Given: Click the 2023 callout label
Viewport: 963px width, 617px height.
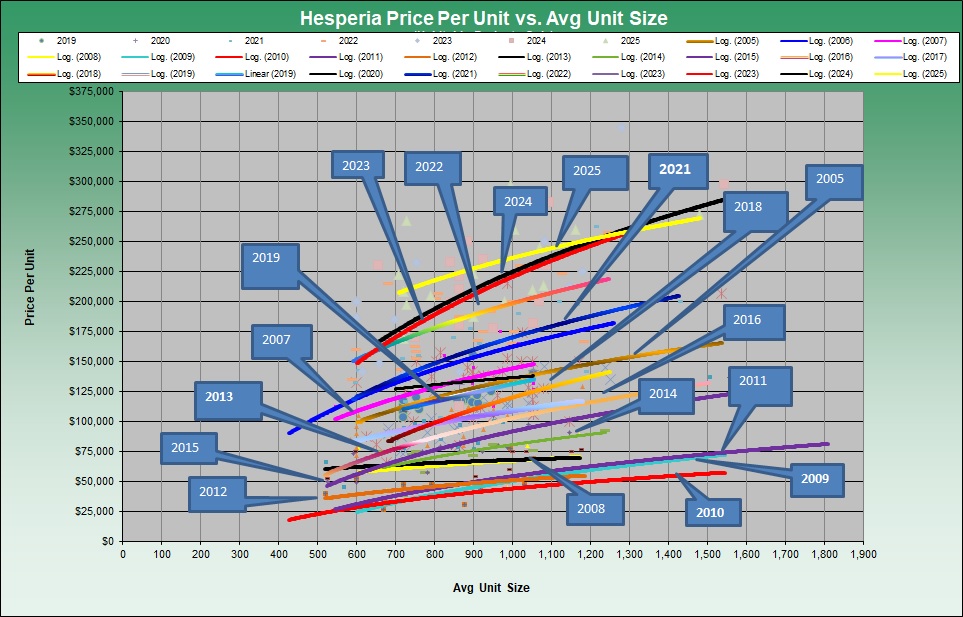Looking at the screenshot, I should (x=355, y=166).
